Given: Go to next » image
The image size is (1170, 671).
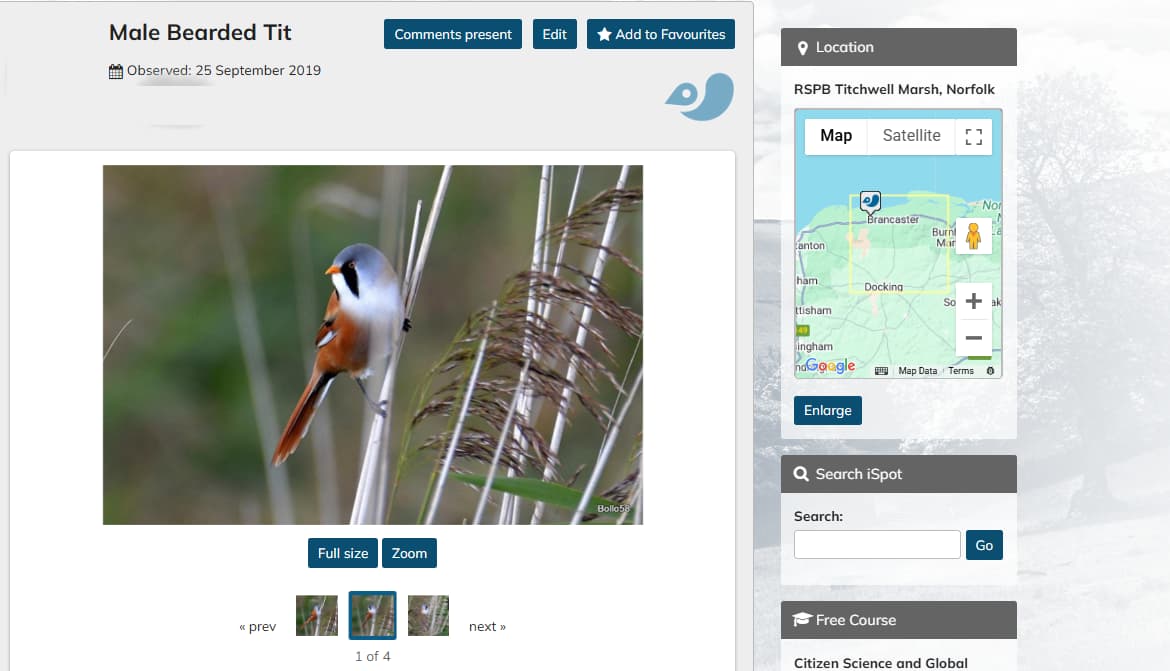Looking at the screenshot, I should pyautogui.click(x=487, y=626).
